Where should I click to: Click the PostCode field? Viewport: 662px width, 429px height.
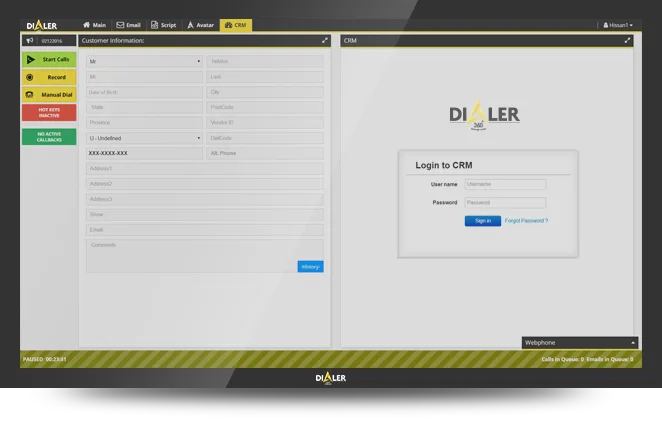(x=265, y=107)
